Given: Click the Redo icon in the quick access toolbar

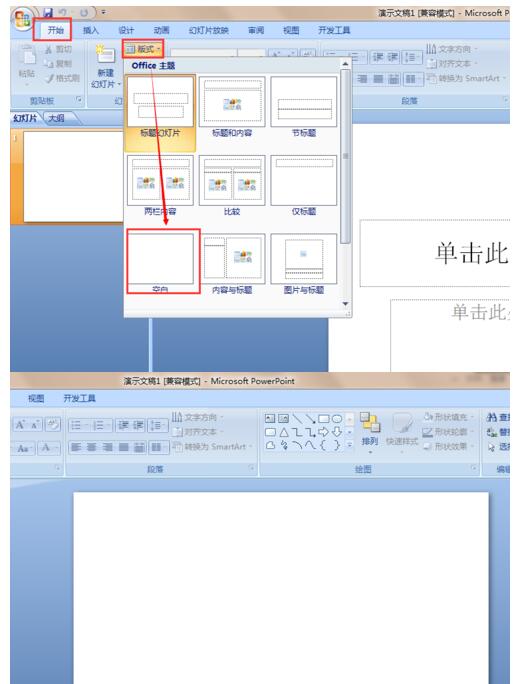Looking at the screenshot, I should (x=84, y=13).
